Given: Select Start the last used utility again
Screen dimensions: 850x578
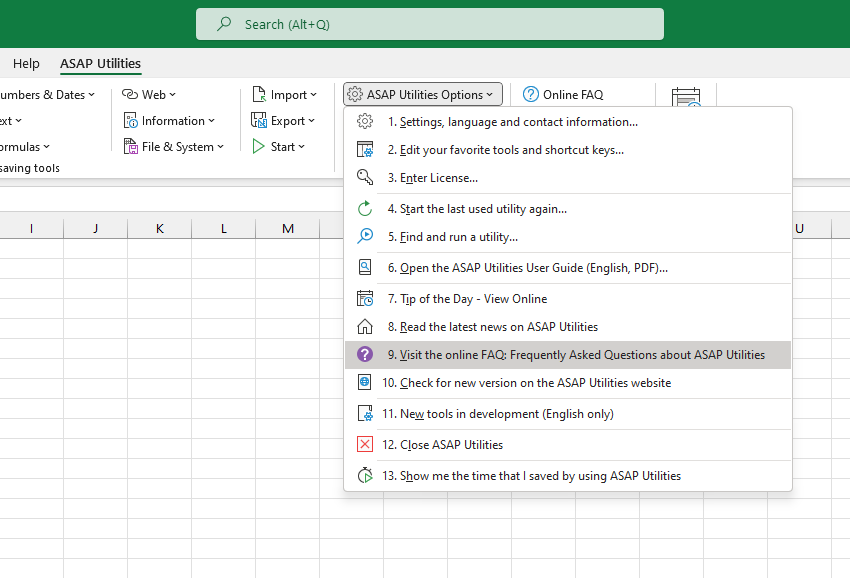Looking at the screenshot, I should click(x=568, y=209).
